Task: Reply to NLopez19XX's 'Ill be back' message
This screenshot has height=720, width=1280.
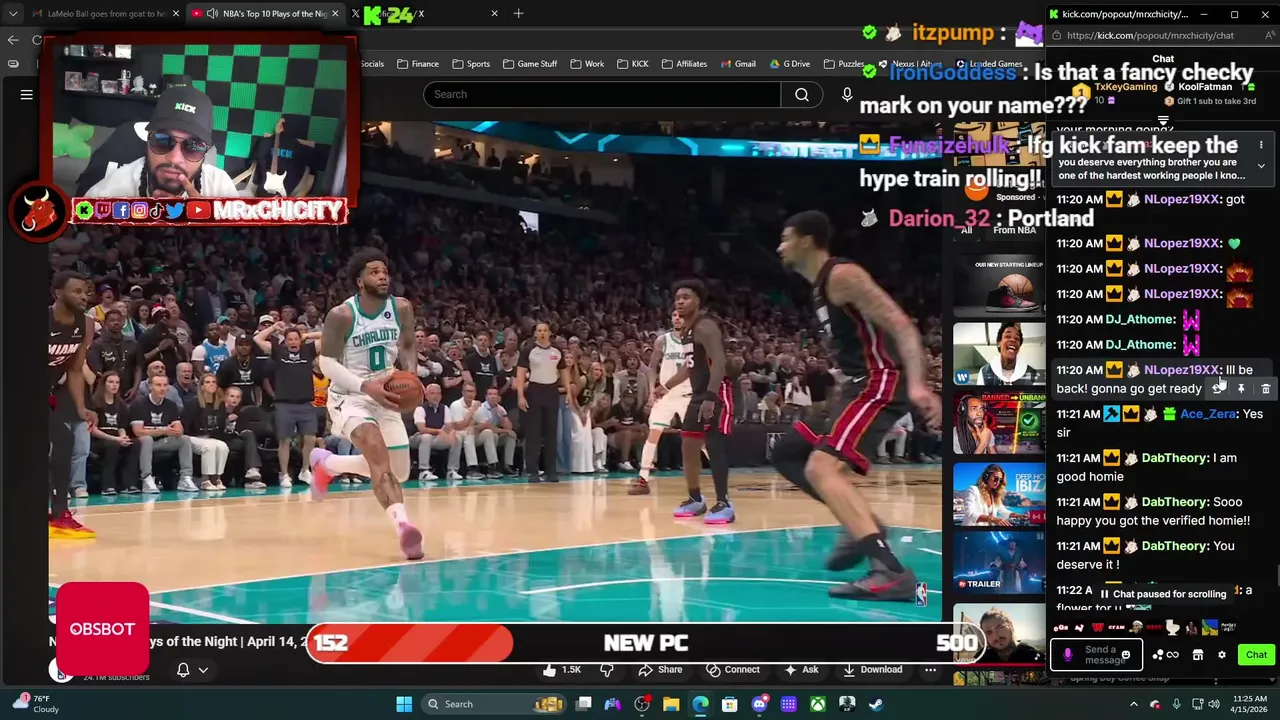Action: (1217, 388)
